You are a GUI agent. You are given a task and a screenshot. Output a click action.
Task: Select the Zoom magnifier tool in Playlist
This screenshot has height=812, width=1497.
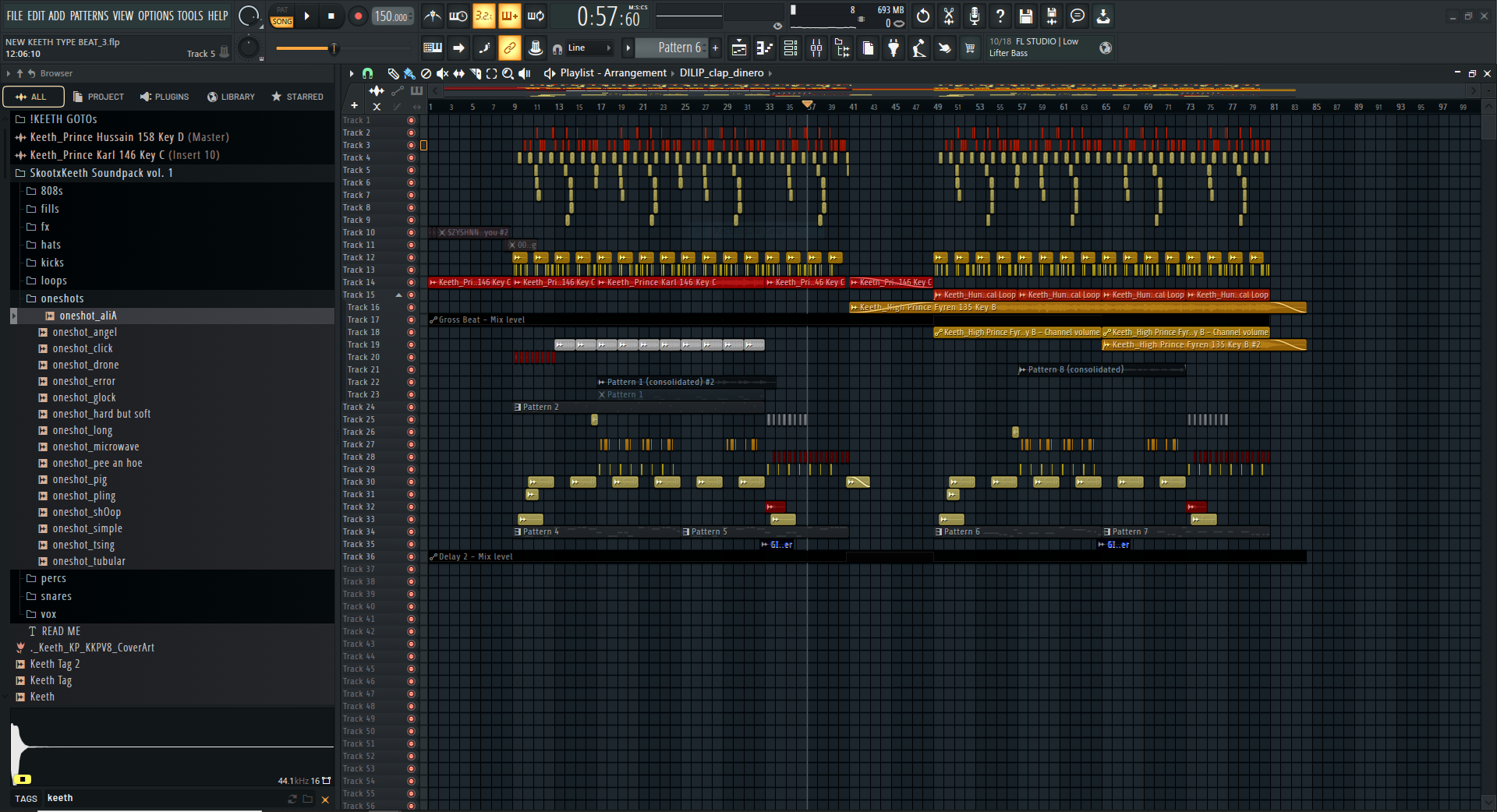[508, 73]
